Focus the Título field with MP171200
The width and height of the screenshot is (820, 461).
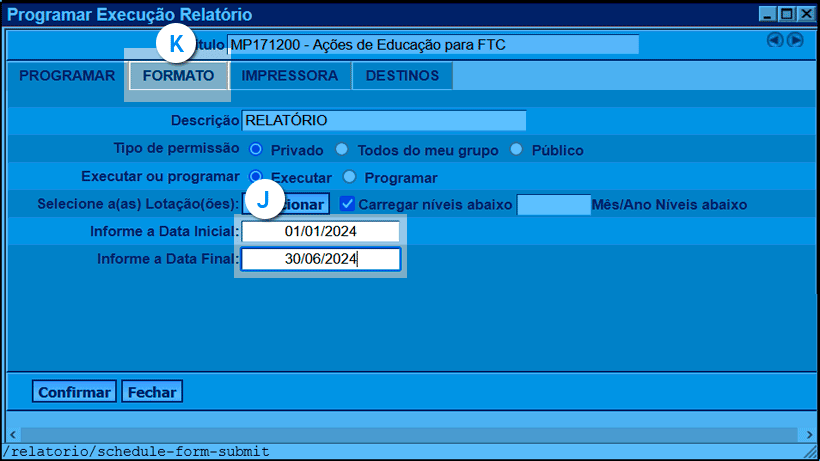[x=433, y=44]
